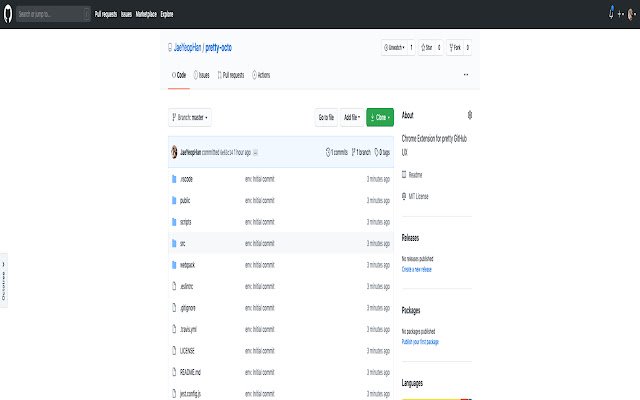Viewport: 640px width, 400px height.
Task: Open the pretty-octo repository name link
Action: coord(218,47)
